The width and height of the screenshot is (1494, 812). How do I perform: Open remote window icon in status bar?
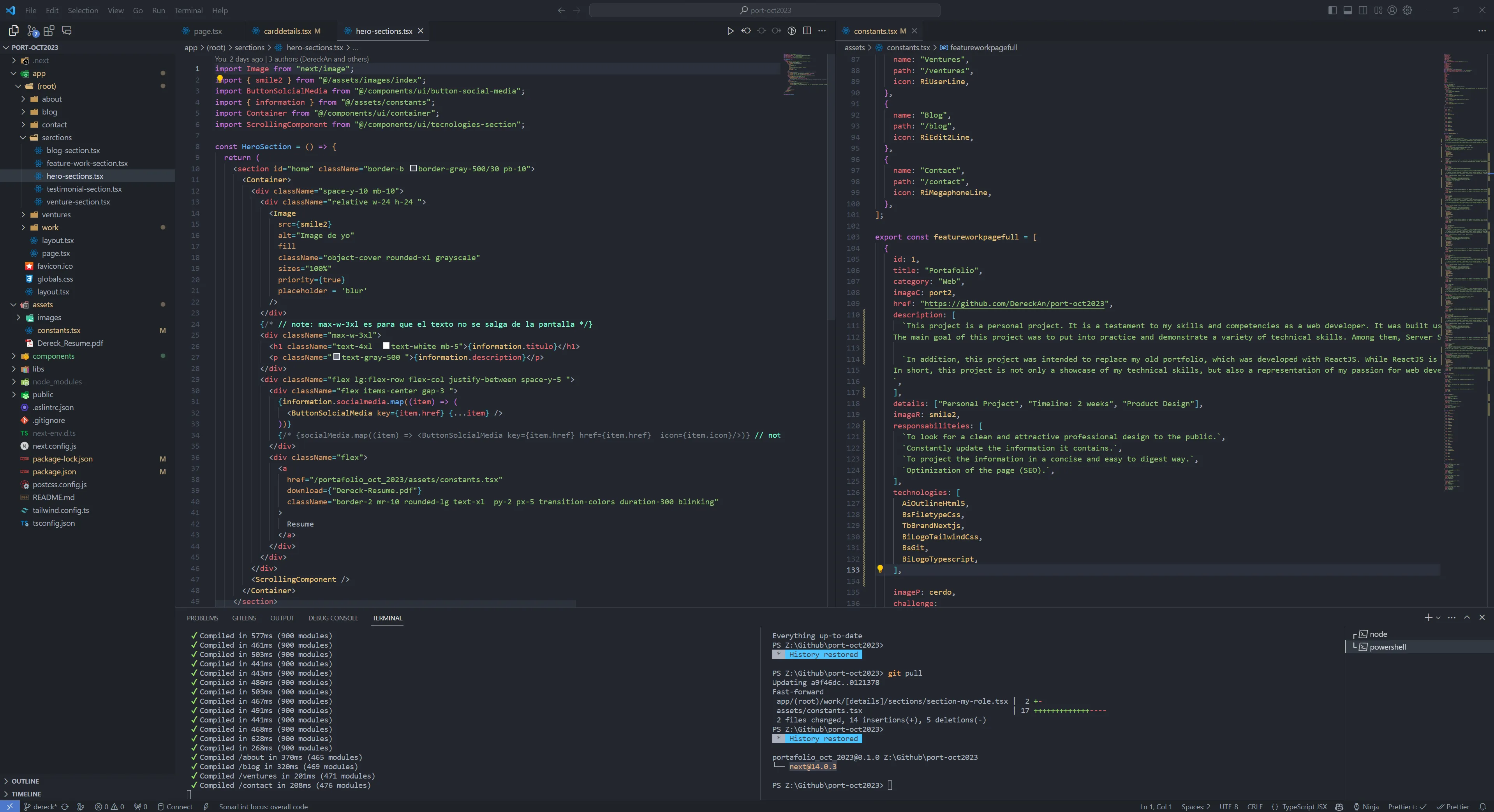click(10, 806)
